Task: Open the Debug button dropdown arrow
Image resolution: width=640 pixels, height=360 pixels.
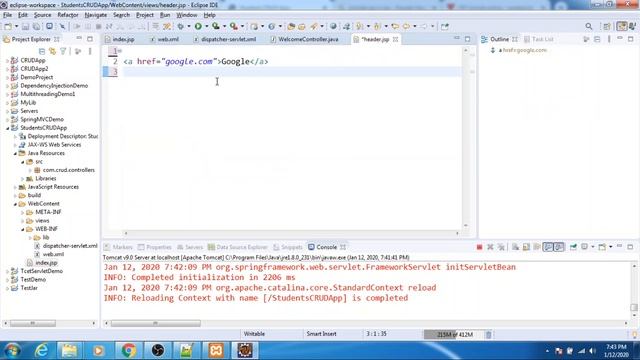Action: pos(188,27)
